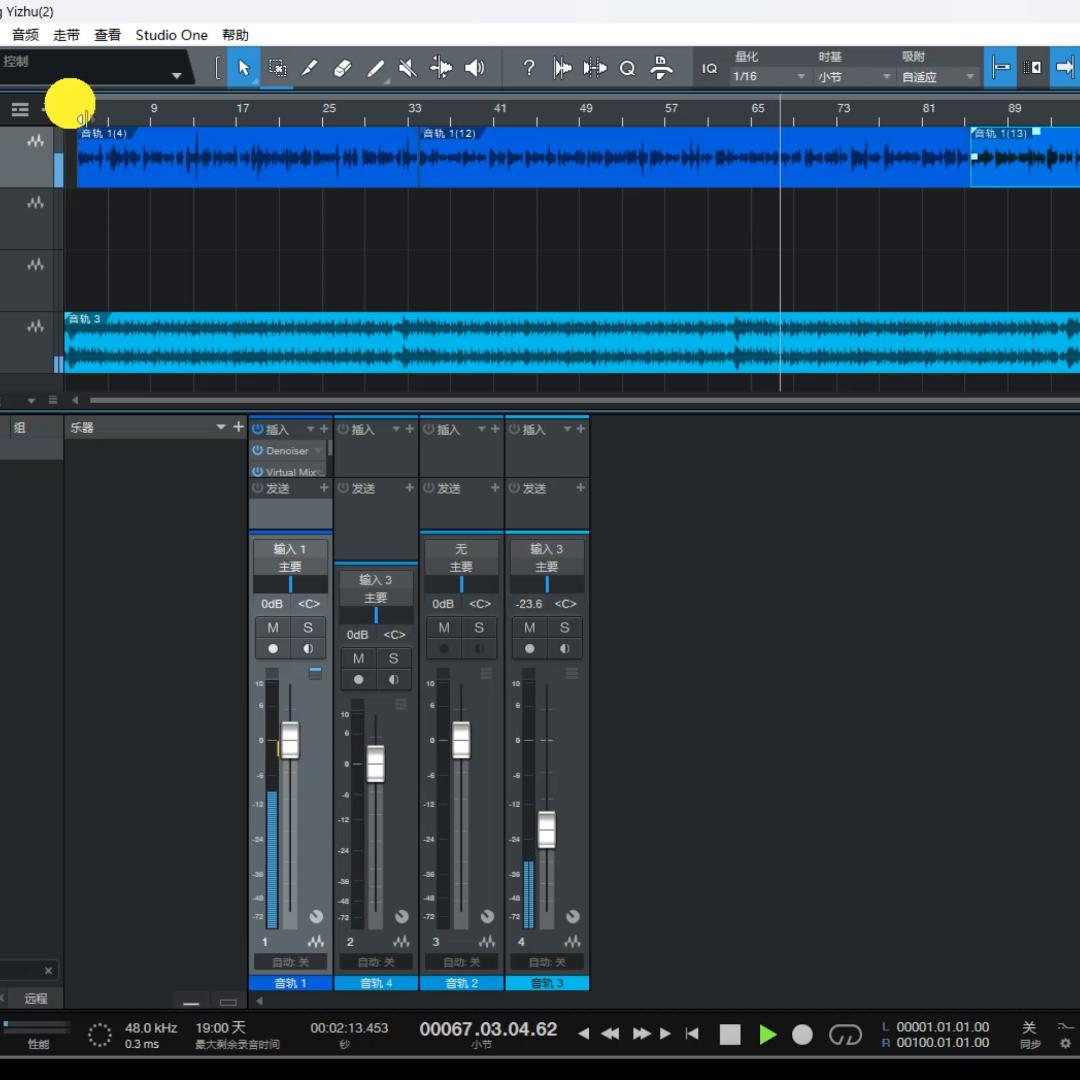The height and width of the screenshot is (1080, 1080).
Task: Click the Record button in the transport
Action: point(802,1035)
